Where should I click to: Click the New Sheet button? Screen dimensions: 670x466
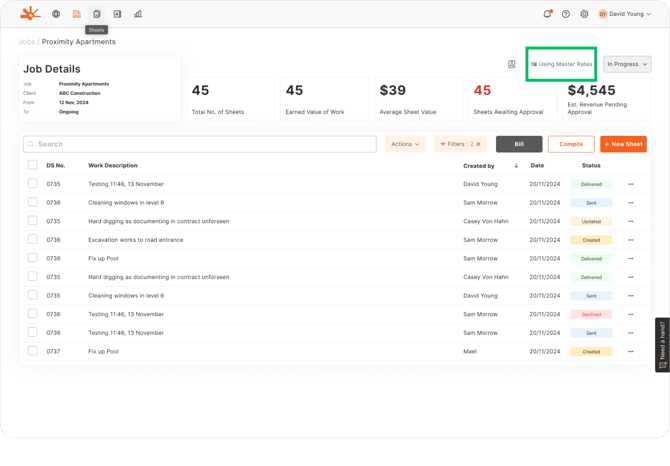pyautogui.click(x=623, y=144)
